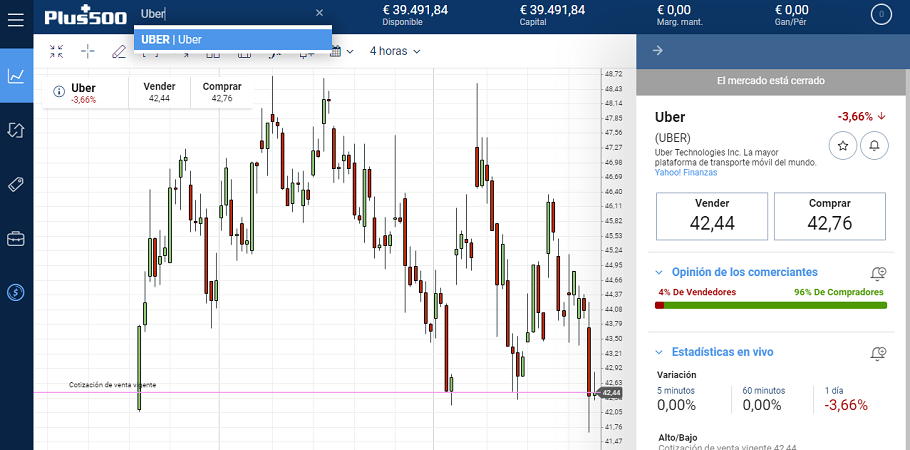910x450 pixels.
Task: Click the '96% De Compradores' label
Action: [x=839, y=292]
